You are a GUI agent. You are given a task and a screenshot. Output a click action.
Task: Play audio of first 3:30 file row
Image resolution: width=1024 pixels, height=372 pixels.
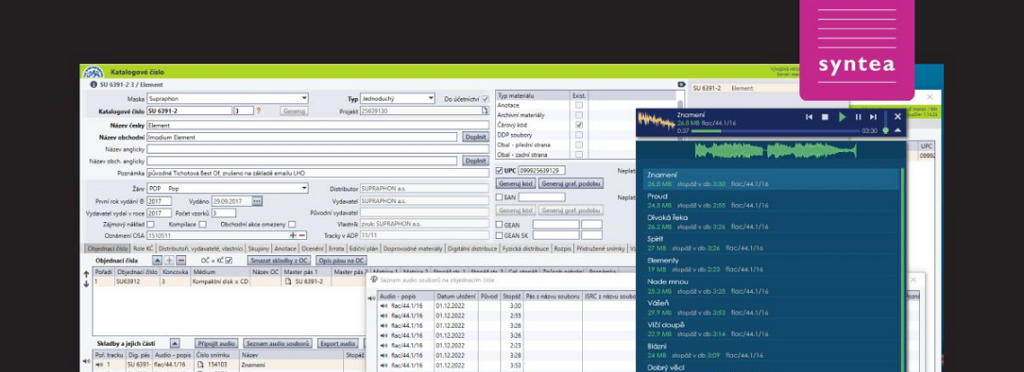point(385,306)
